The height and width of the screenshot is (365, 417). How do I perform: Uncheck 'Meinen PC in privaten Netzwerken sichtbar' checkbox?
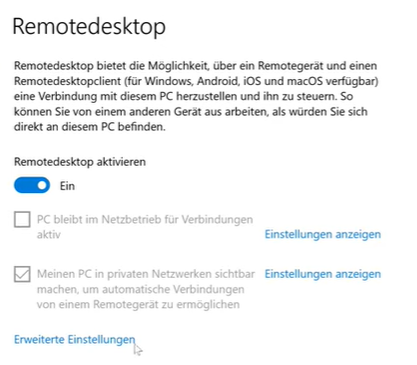pos(22,274)
